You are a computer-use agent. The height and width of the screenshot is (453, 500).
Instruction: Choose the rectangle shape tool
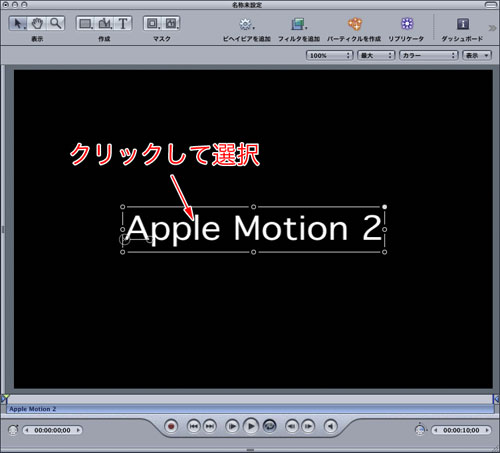pyautogui.click(x=86, y=24)
